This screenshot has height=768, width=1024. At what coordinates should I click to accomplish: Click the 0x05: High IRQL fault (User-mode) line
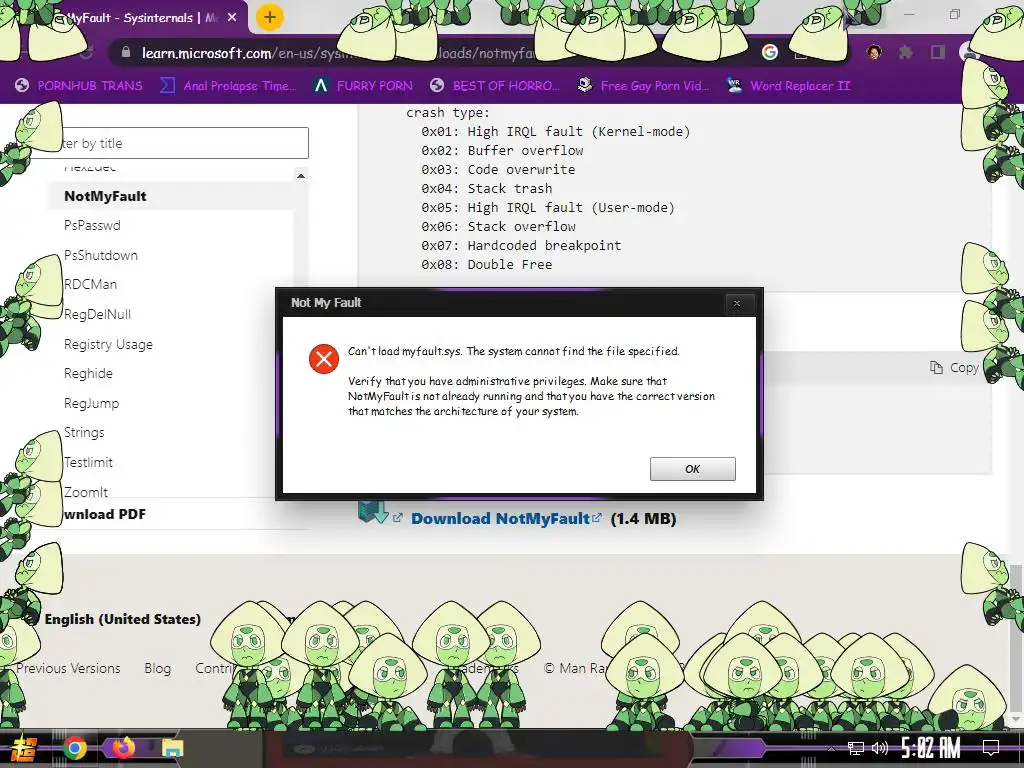547,207
